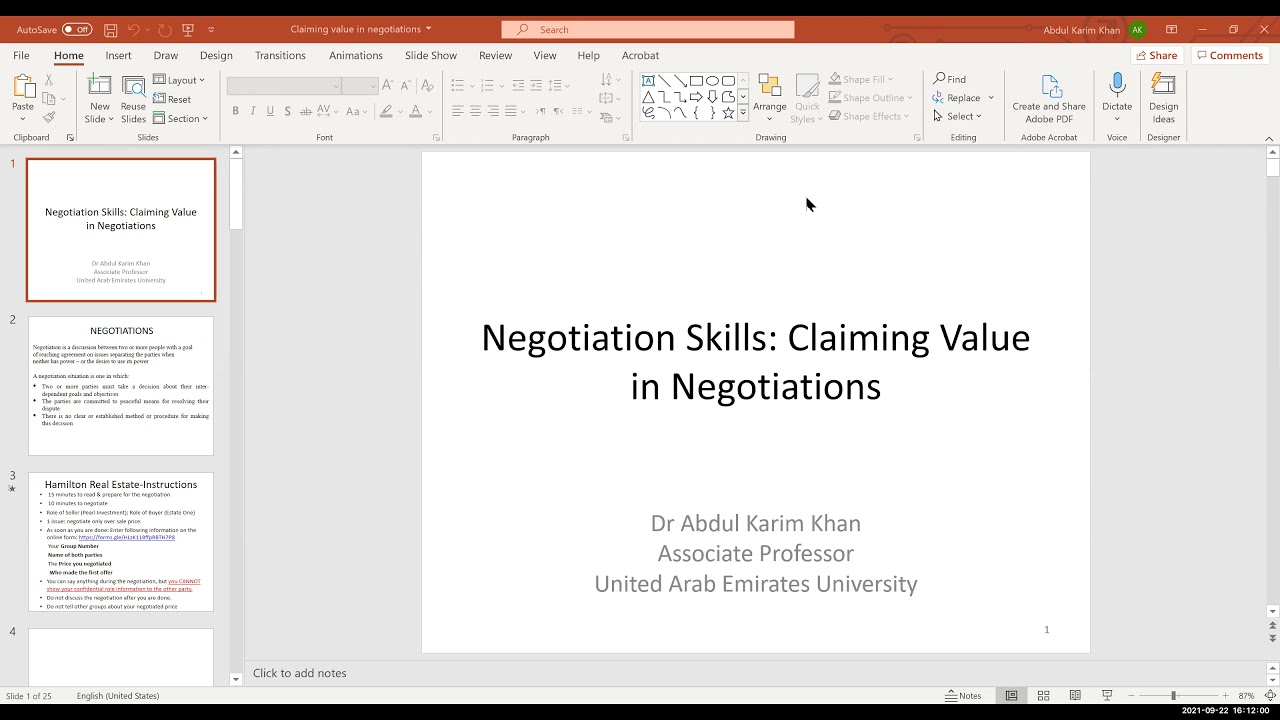The height and width of the screenshot is (720, 1280).
Task: Click Fit slide to current window icon
Action: tap(1269, 696)
